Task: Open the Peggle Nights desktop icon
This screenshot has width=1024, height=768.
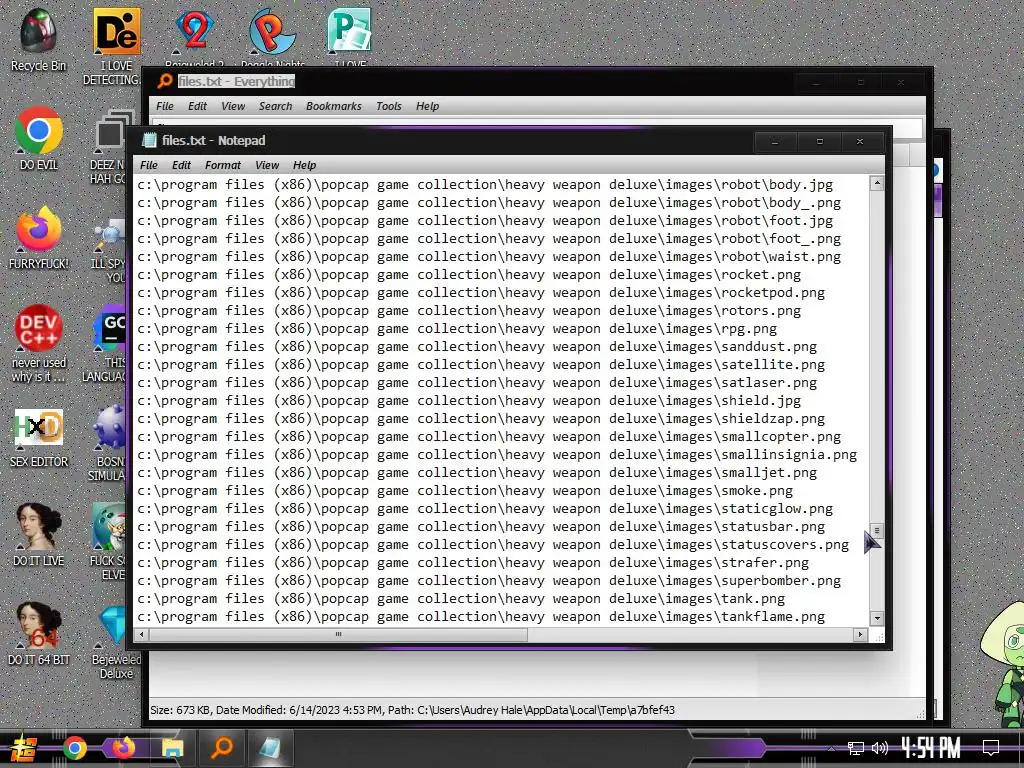Action: [272, 36]
